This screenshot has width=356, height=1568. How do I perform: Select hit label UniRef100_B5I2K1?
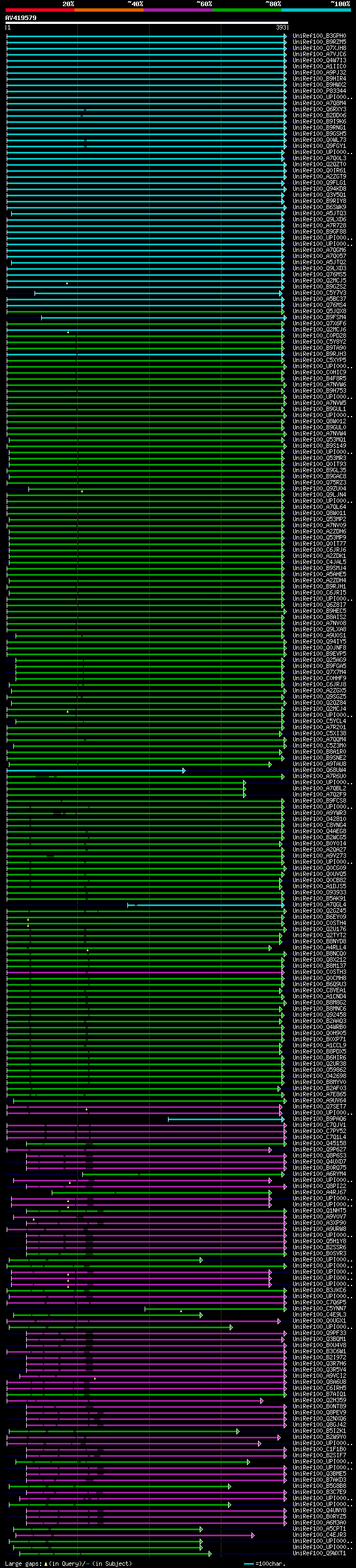(319, 1432)
